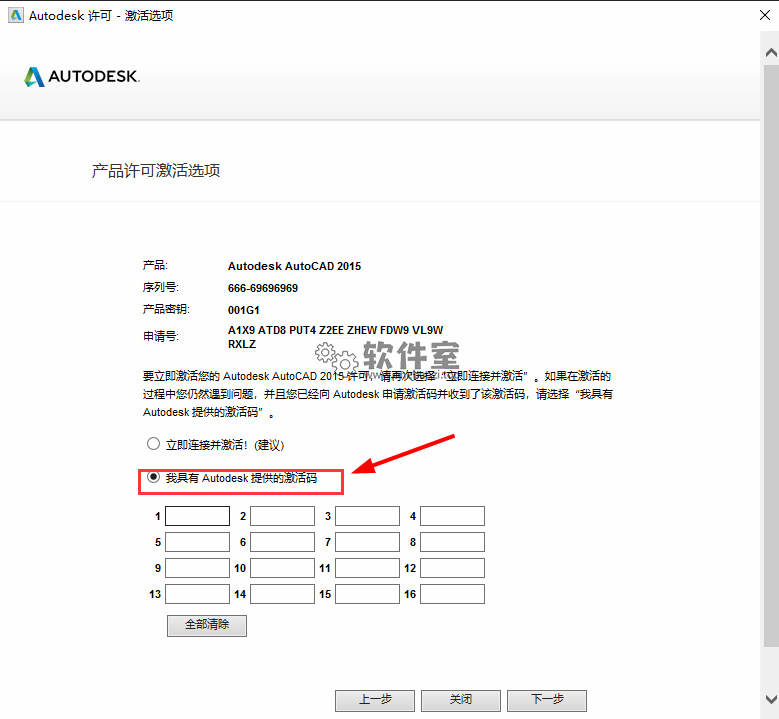
Task: Click the 产品密钥 label
Action: click(x=166, y=309)
